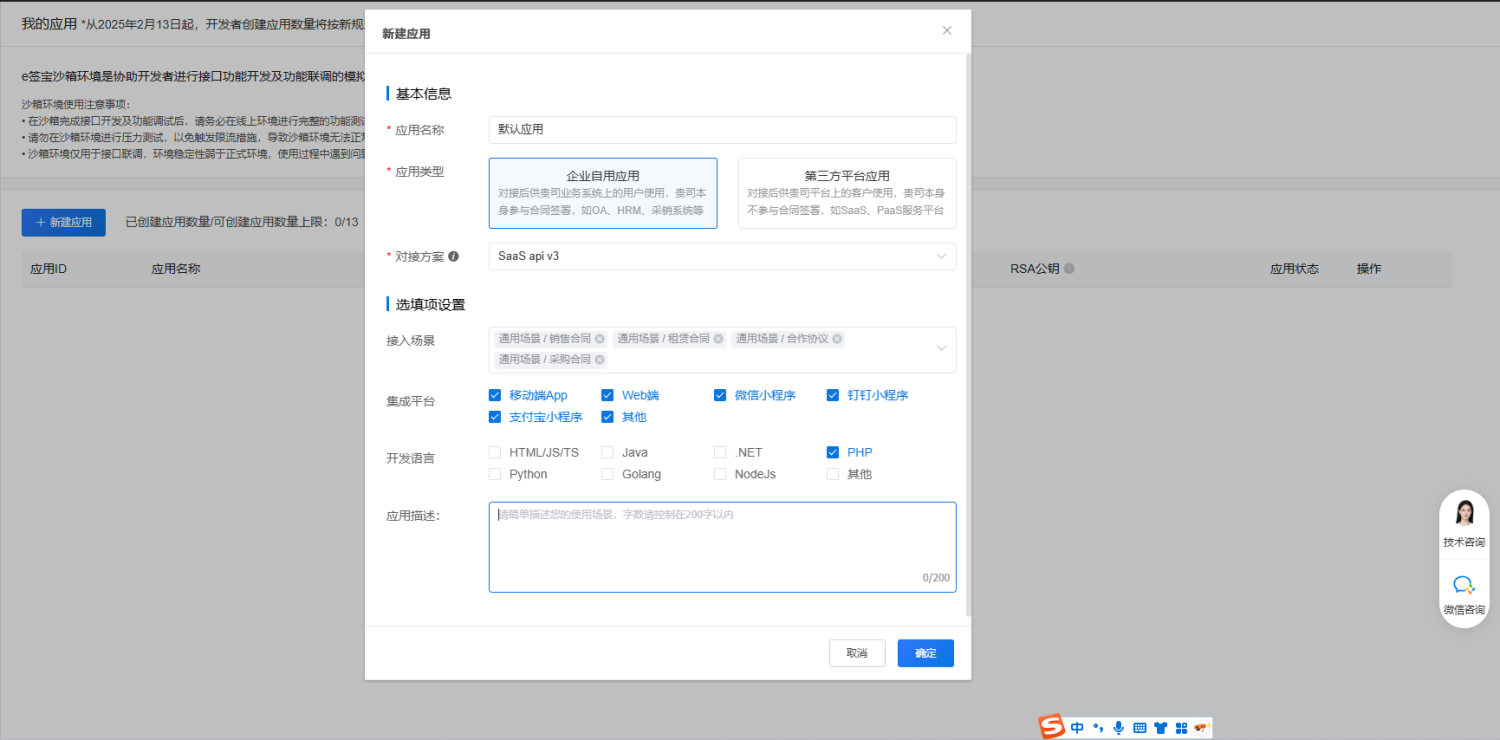Uncheck the PHP language checkbox
Screen dimensions: 1500x740
click(x=833, y=452)
